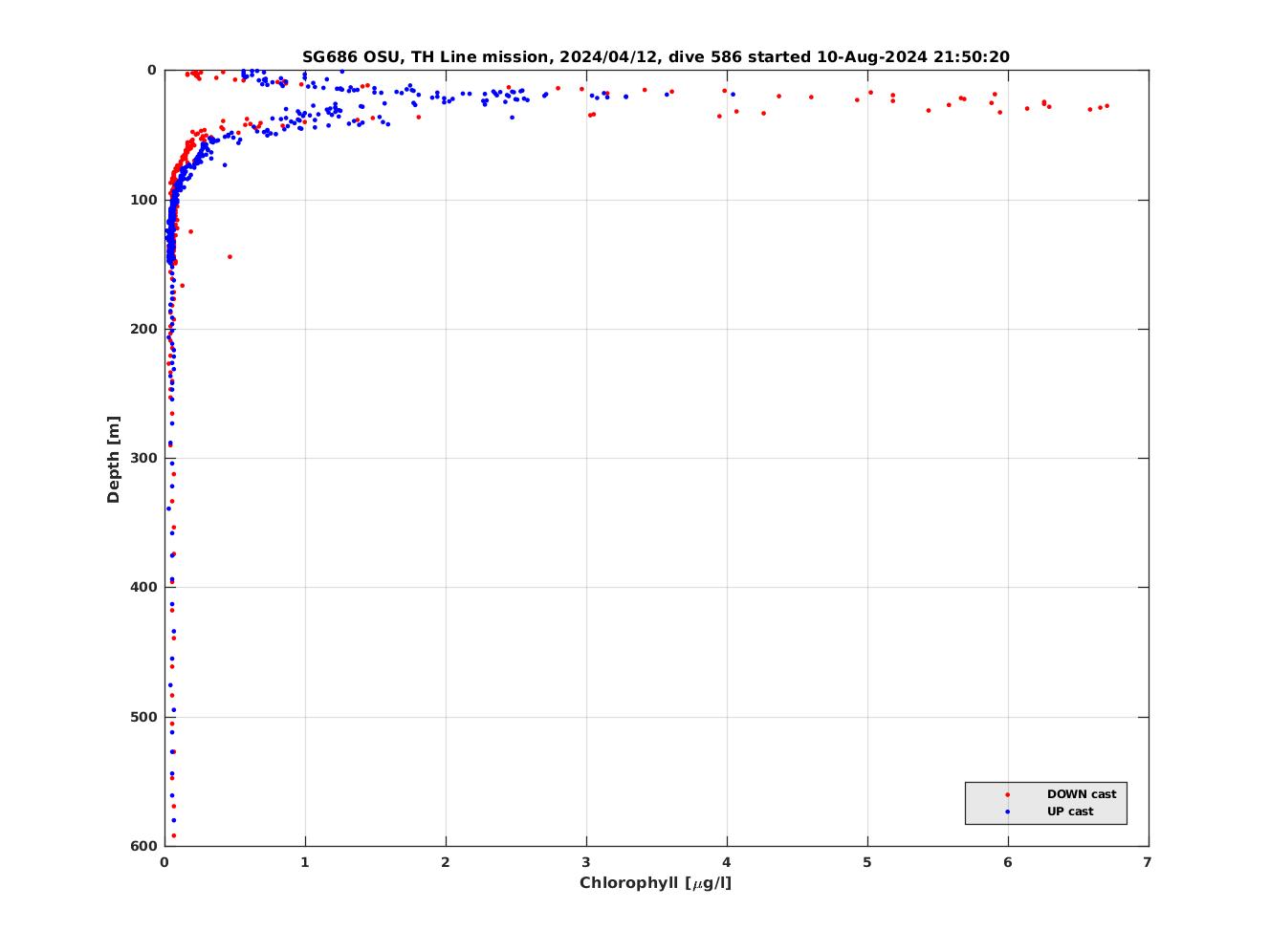
Task: Click the x-axis tick label 4
Action: pos(727,862)
